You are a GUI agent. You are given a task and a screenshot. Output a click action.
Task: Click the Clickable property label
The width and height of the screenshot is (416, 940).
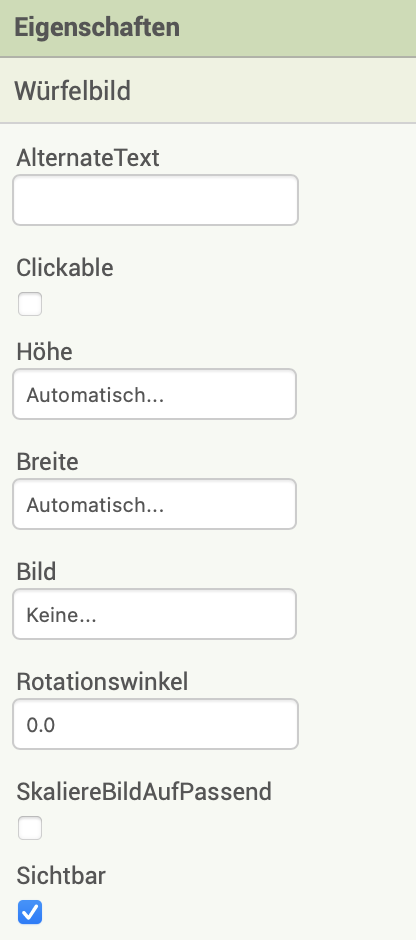(65, 268)
